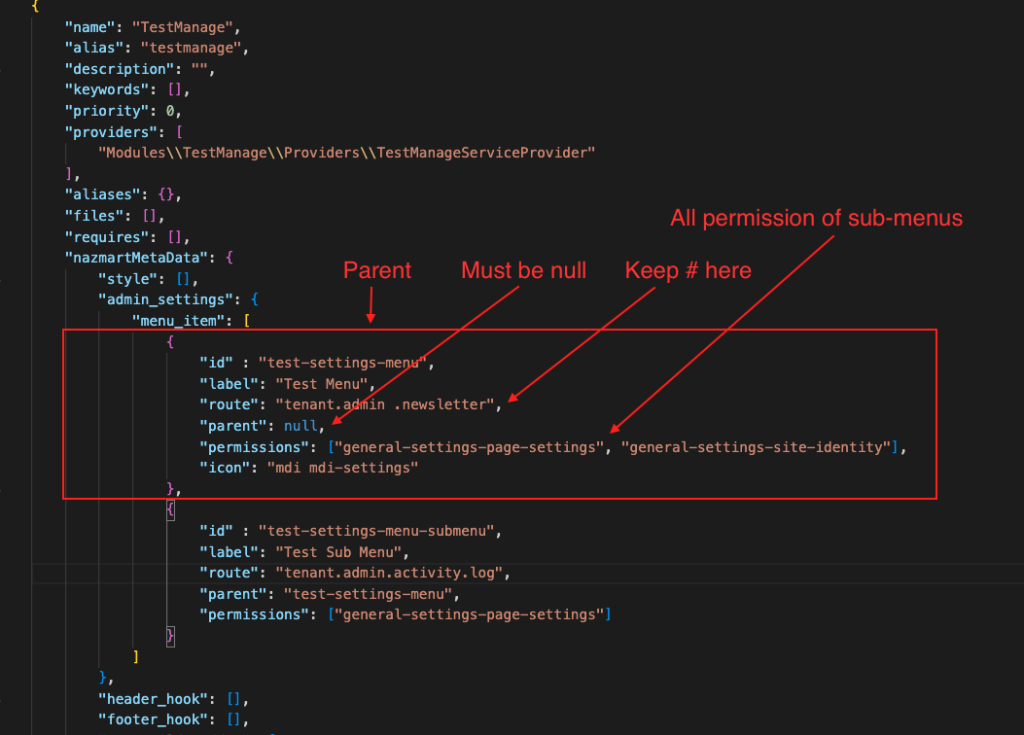
Task: Click the "admin_settings" key
Action: click(x=166, y=300)
